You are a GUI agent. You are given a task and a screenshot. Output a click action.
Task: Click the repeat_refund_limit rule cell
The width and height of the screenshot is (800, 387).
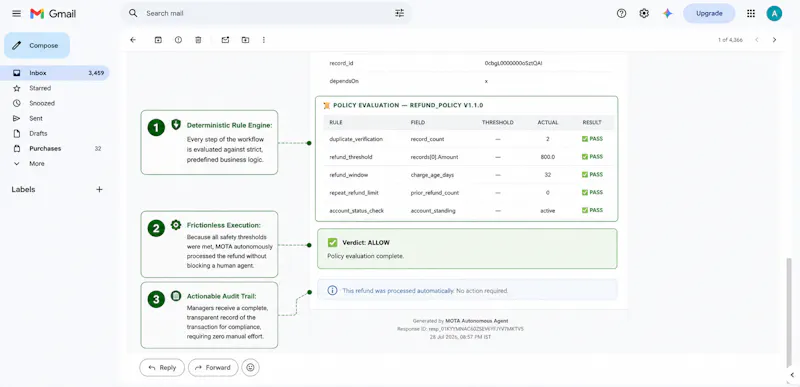pyautogui.click(x=354, y=193)
